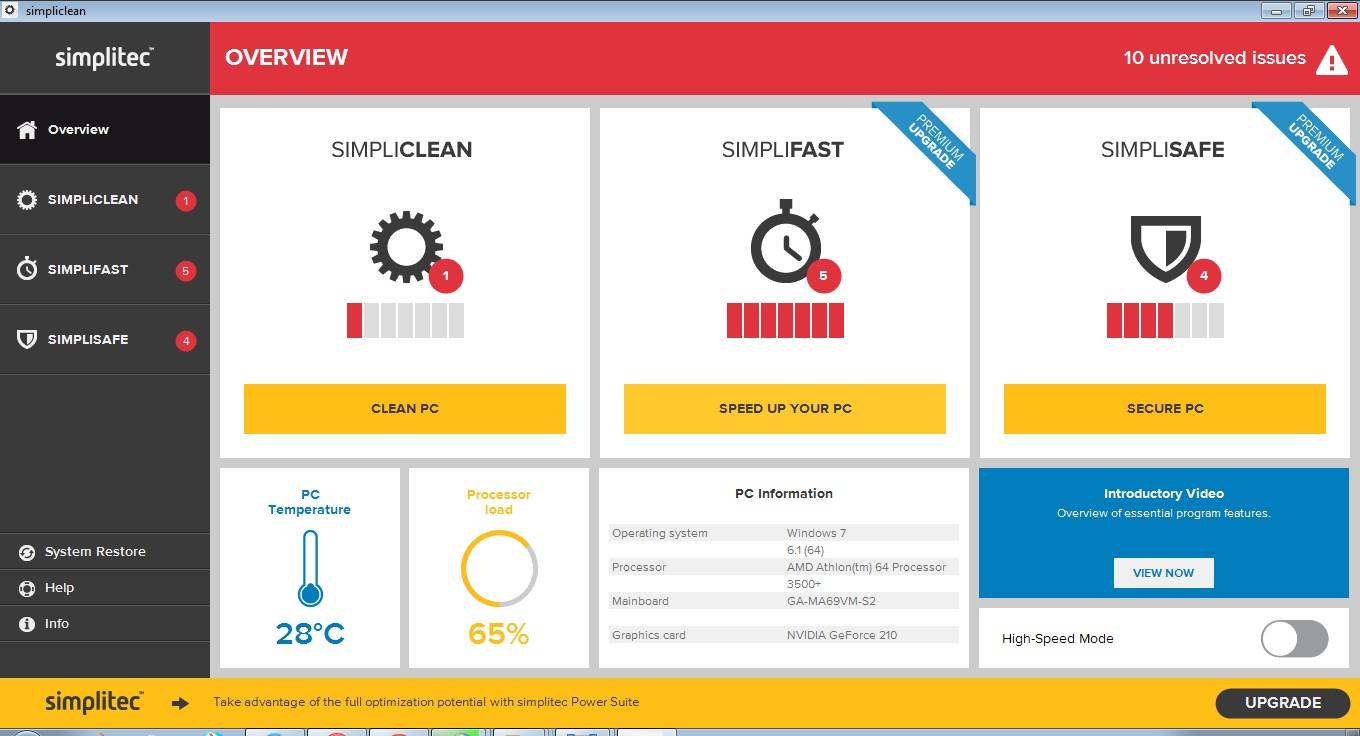Click the 65% processor load value
Viewport: 1360px width, 736px height.
499,634
